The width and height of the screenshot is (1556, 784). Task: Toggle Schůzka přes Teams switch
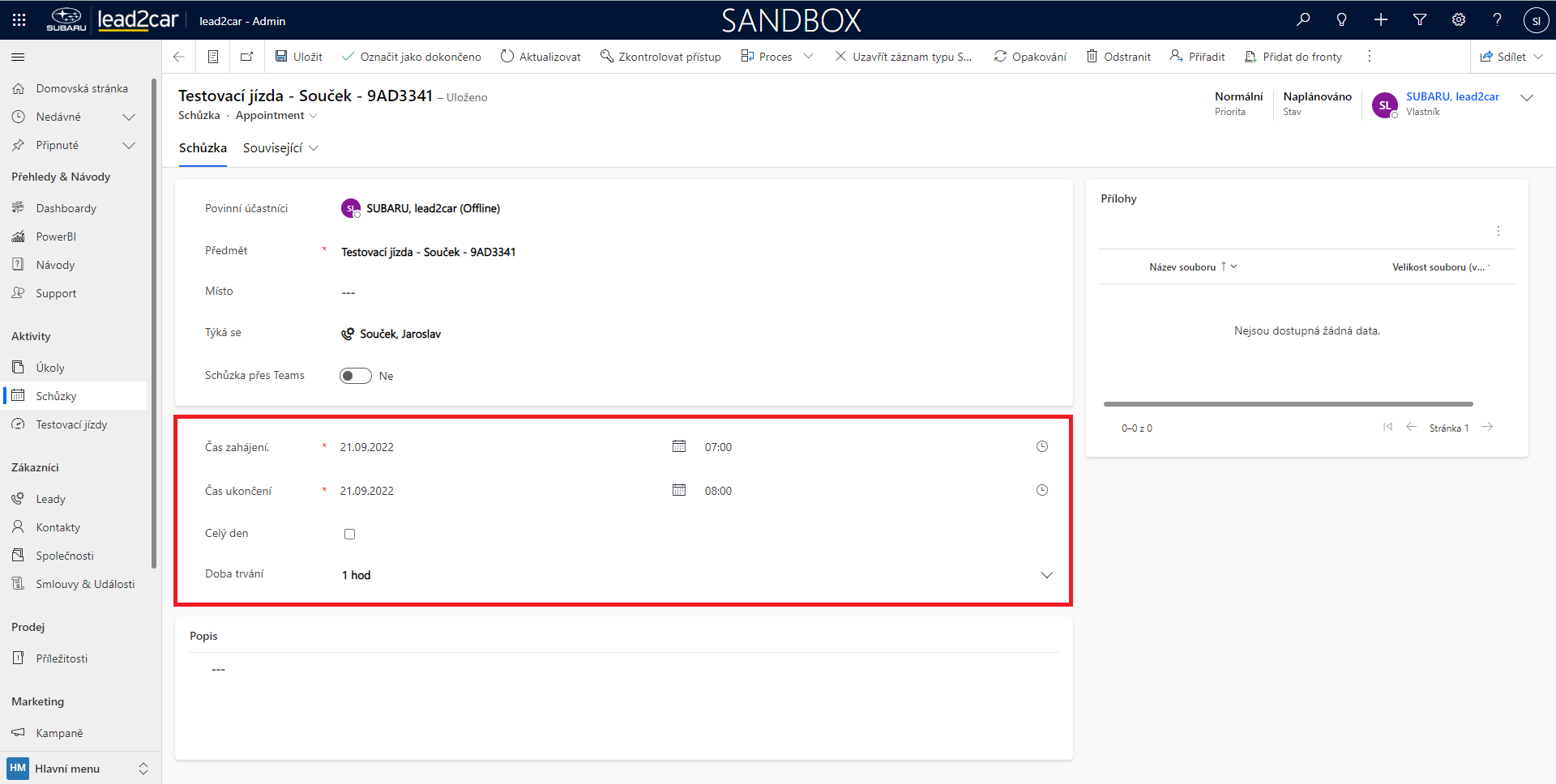[x=355, y=376]
